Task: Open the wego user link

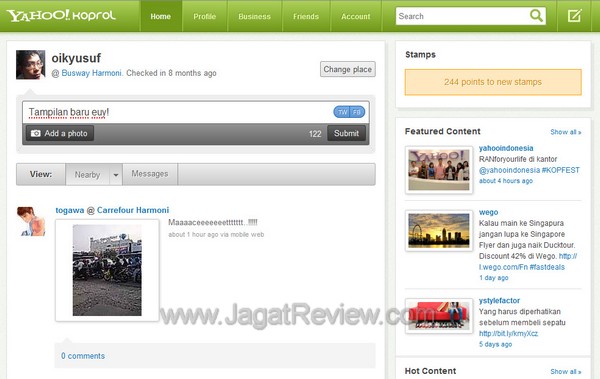Action: click(489, 212)
